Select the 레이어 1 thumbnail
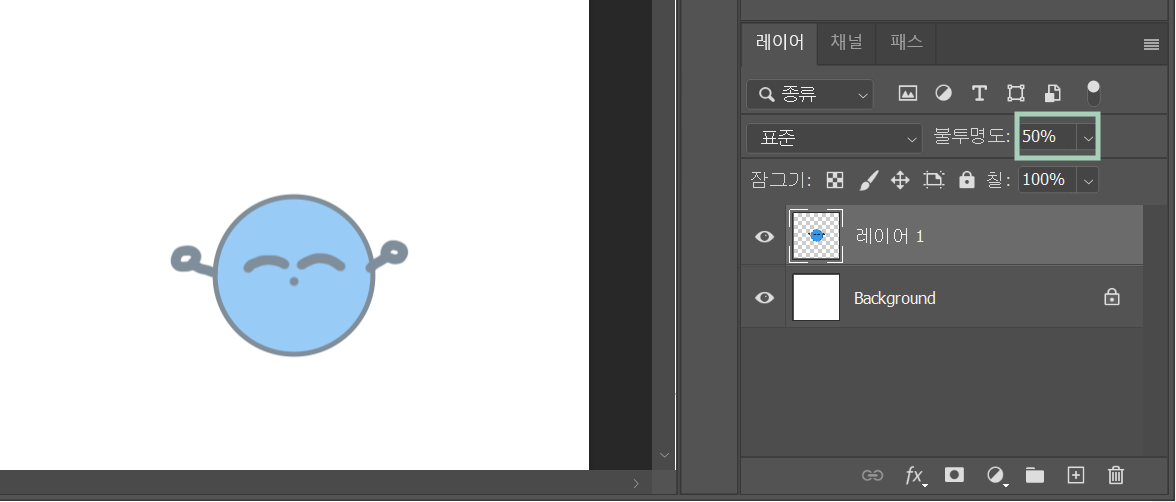 (x=816, y=236)
